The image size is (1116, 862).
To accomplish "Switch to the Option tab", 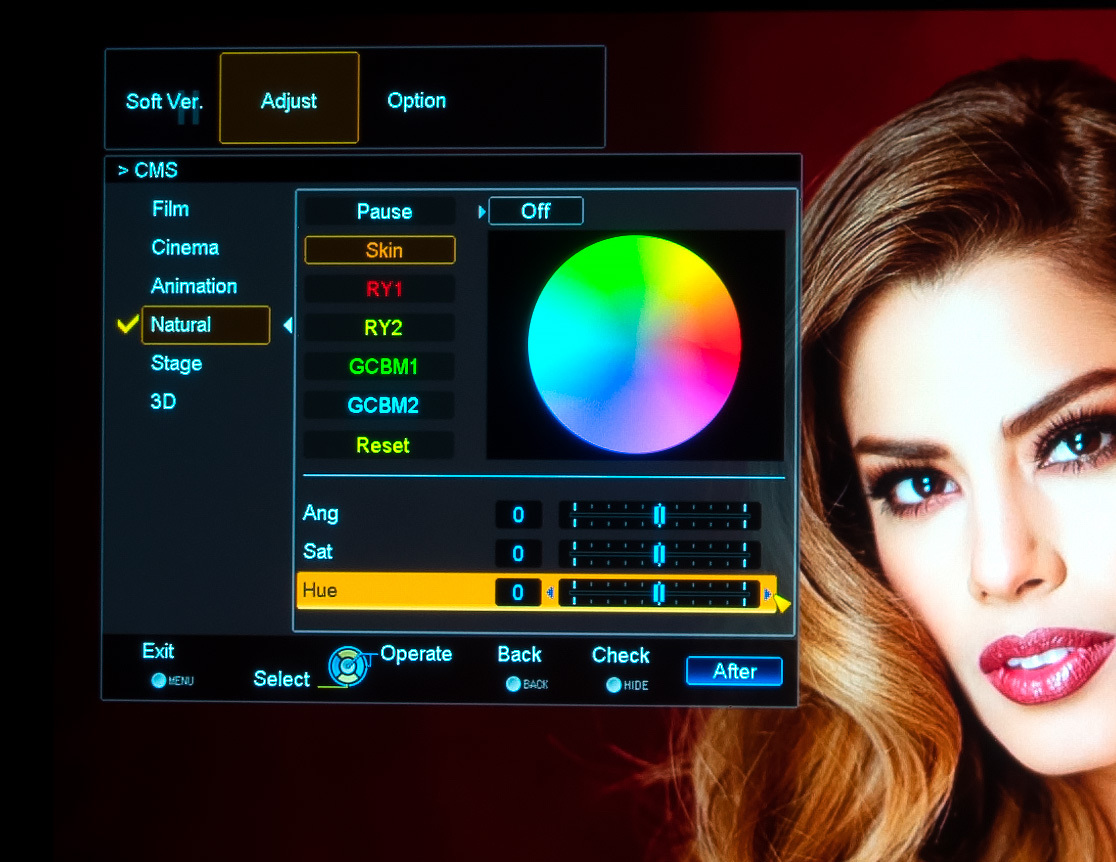I will 416,100.
